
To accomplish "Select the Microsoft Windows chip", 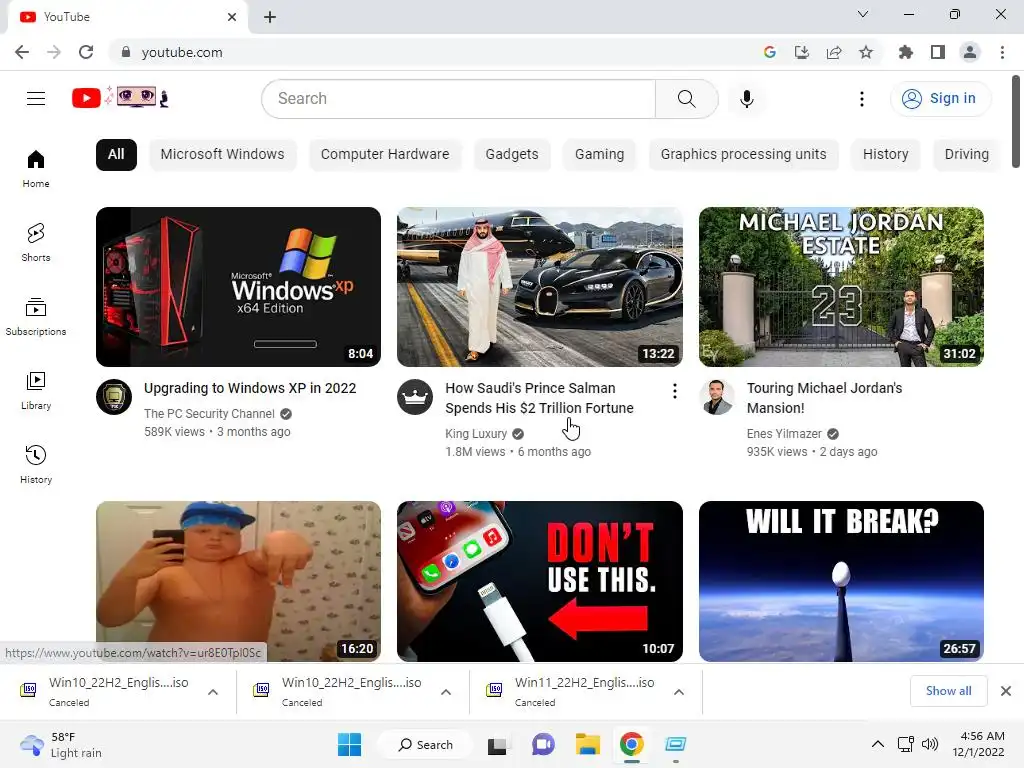I will click(x=223, y=155).
